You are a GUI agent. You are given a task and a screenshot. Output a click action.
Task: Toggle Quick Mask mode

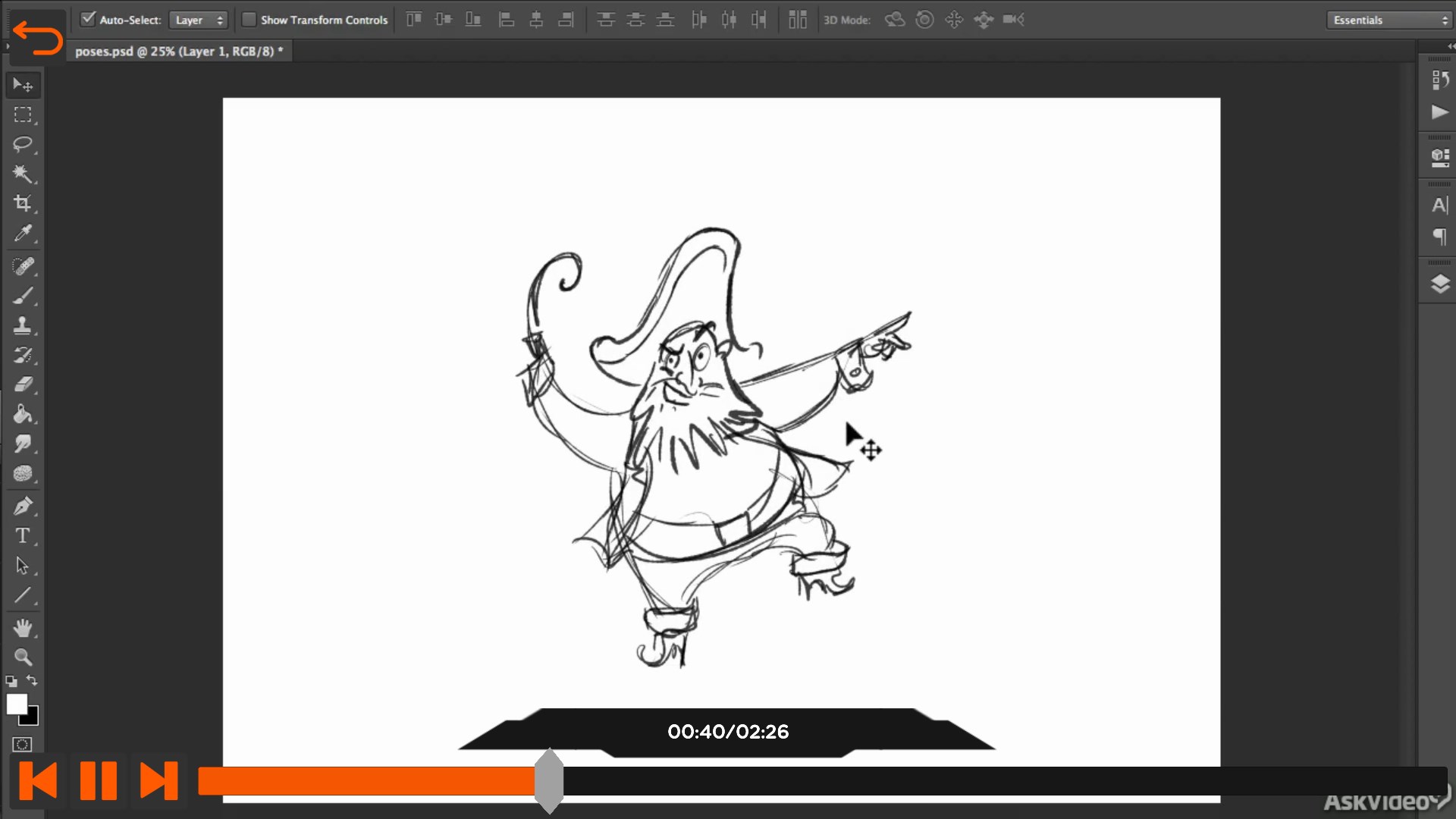(x=23, y=745)
